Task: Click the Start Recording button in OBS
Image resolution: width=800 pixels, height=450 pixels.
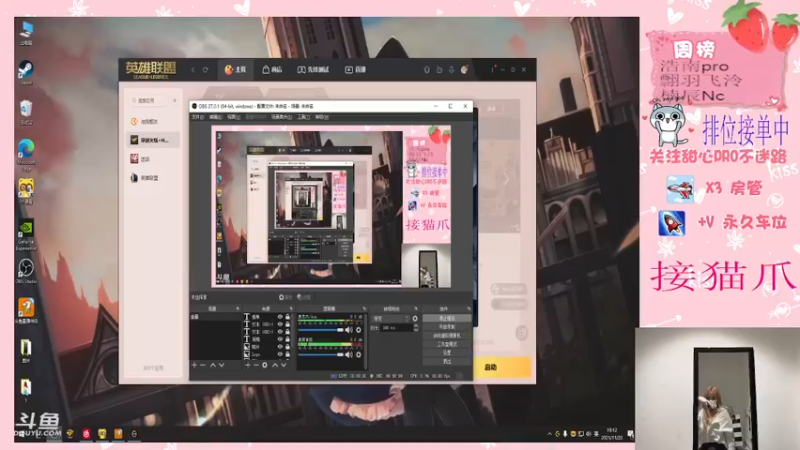Action: point(446,327)
